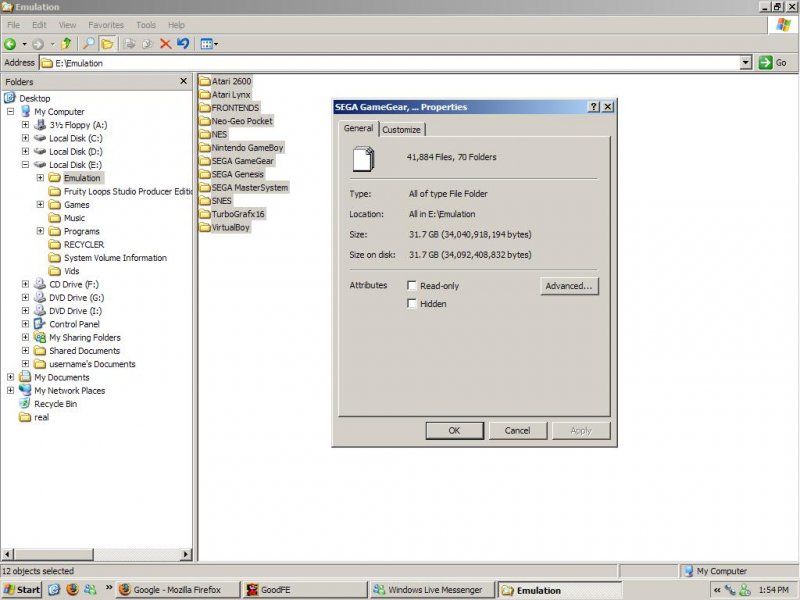Select the TurboGrafx16 folder icon
Viewport: 800px width, 600px height.
(205, 214)
